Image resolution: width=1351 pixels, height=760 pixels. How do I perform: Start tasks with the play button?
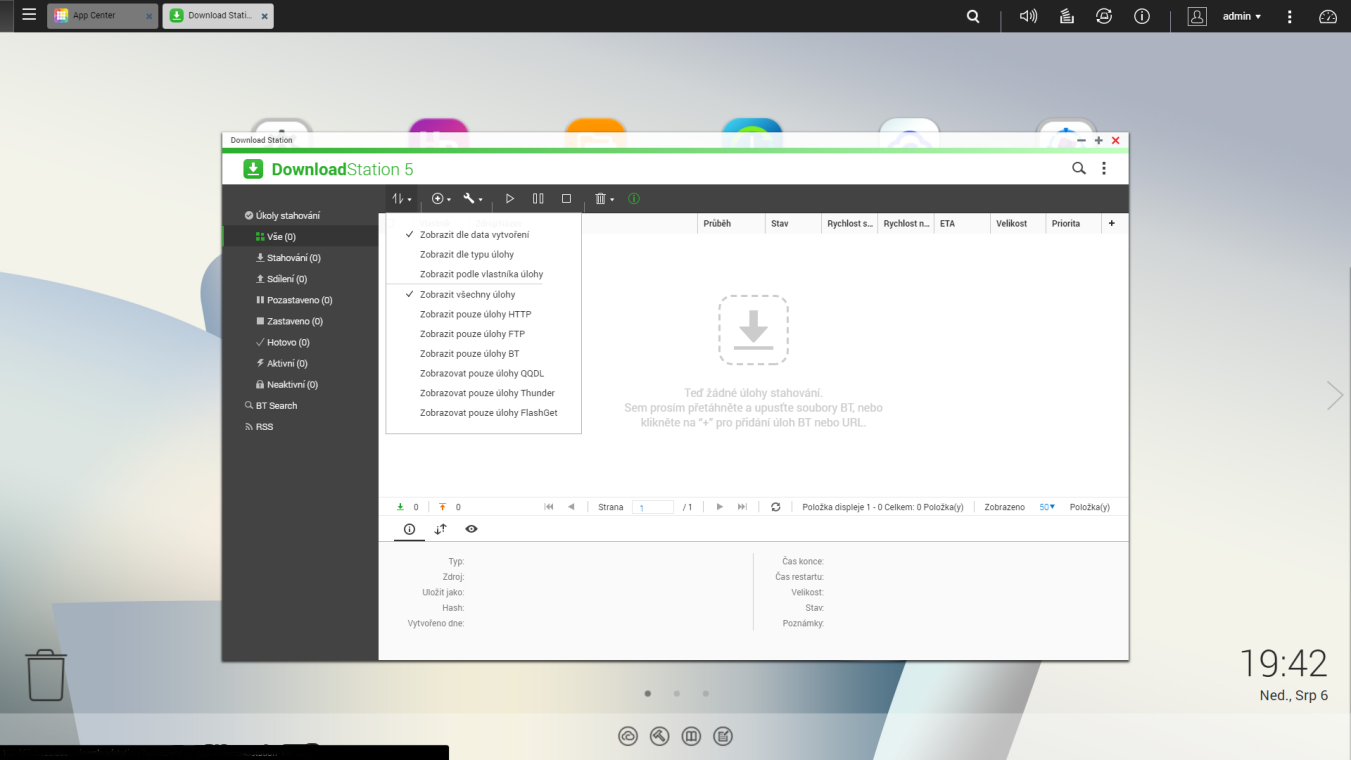[510, 199]
